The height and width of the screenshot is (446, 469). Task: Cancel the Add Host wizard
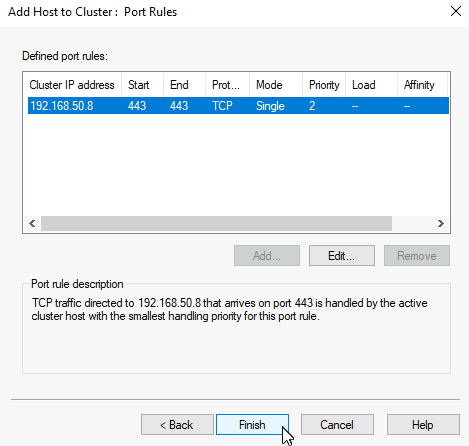tap(337, 425)
